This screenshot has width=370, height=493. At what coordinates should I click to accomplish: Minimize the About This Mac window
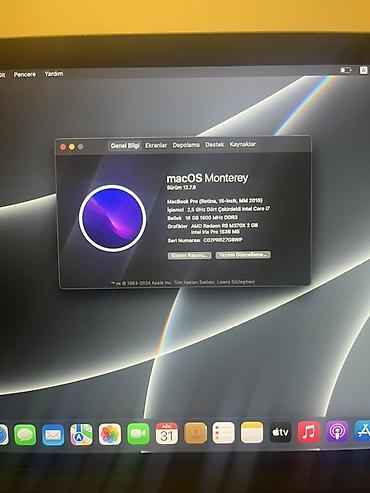(x=72, y=147)
